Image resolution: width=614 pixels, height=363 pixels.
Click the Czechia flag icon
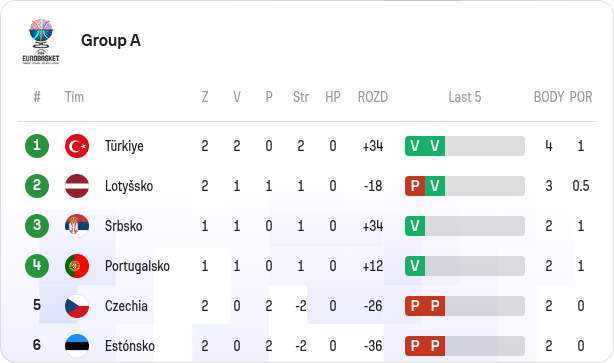tap(77, 306)
